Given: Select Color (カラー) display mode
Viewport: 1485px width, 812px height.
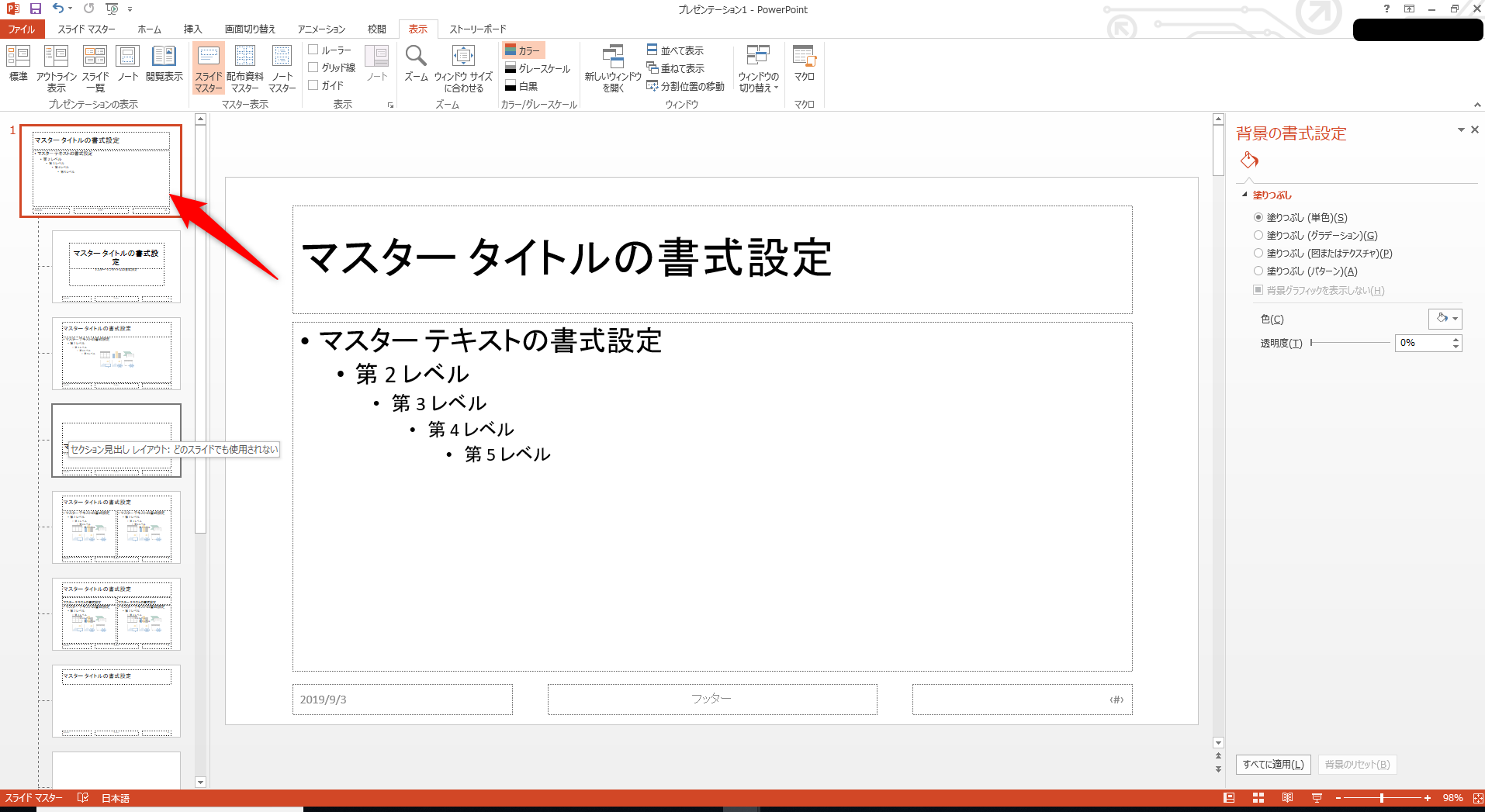Looking at the screenshot, I should point(523,50).
